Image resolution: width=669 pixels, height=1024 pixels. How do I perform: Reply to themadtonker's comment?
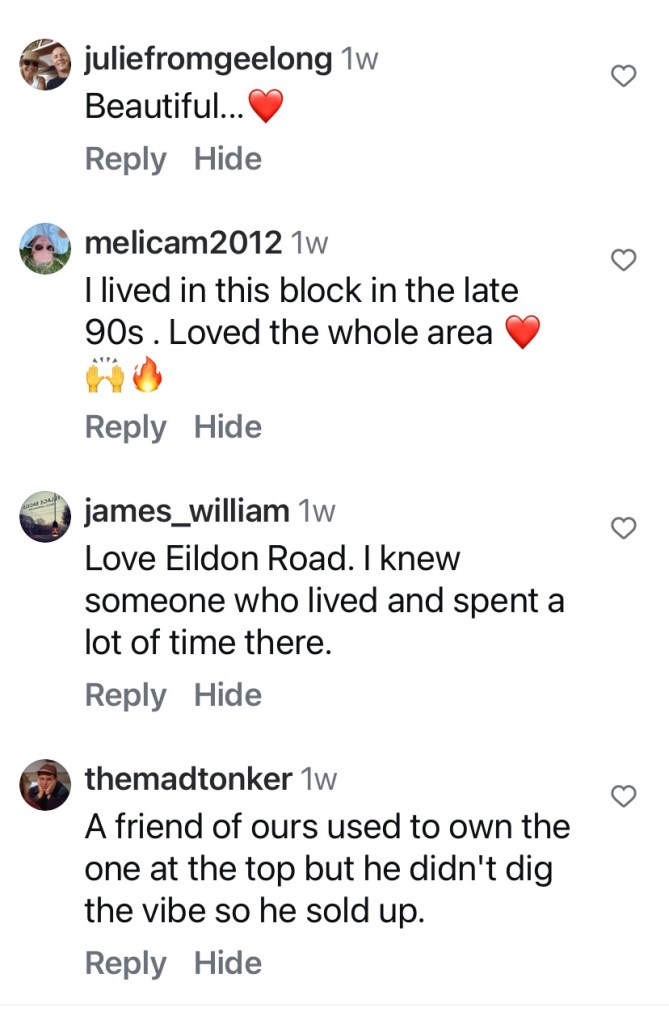[x=125, y=963]
